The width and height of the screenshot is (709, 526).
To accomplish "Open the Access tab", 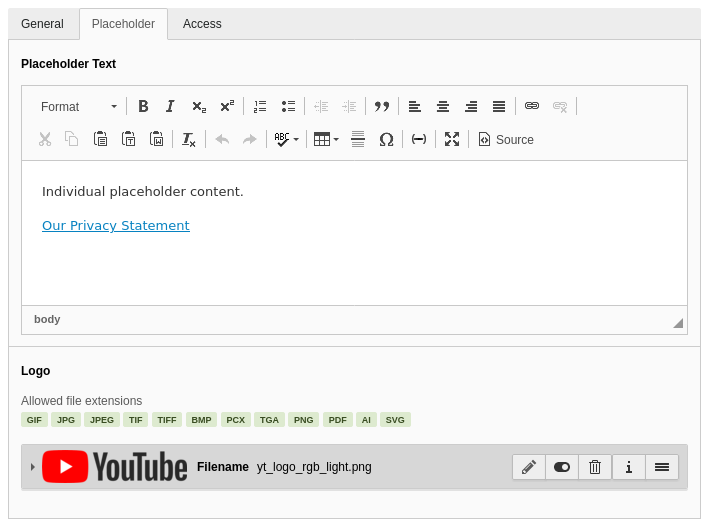I will click(x=202, y=24).
